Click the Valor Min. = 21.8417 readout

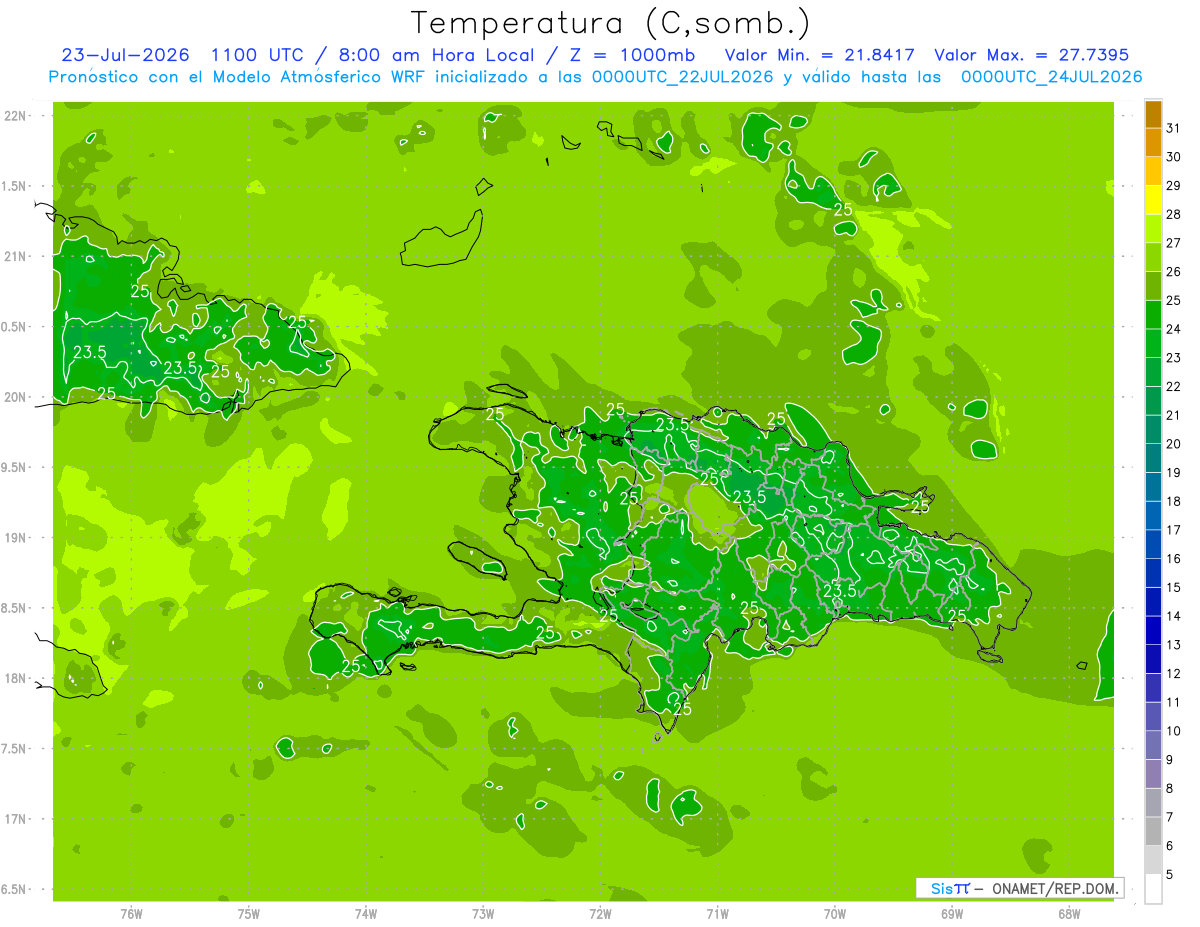pyautogui.click(x=820, y=55)
